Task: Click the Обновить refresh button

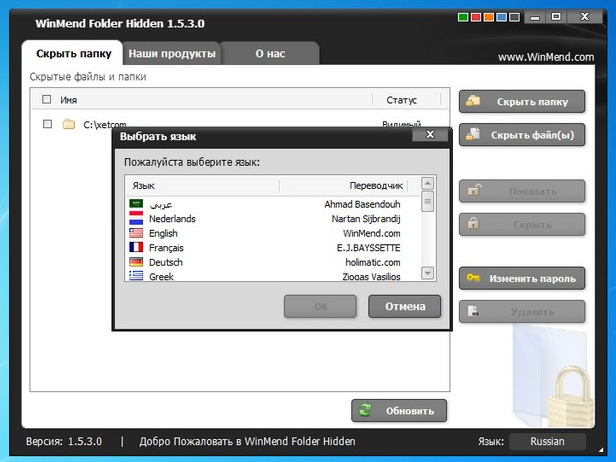Action: [399, 411]
